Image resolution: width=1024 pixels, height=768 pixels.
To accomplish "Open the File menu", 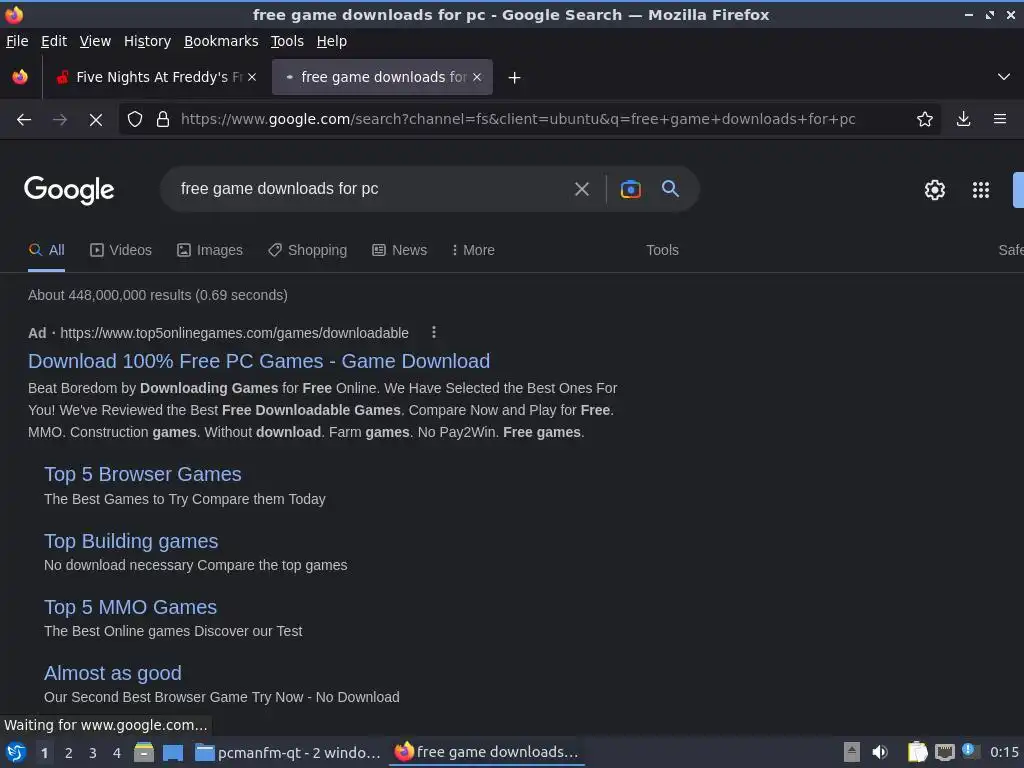I will point(17,41).
